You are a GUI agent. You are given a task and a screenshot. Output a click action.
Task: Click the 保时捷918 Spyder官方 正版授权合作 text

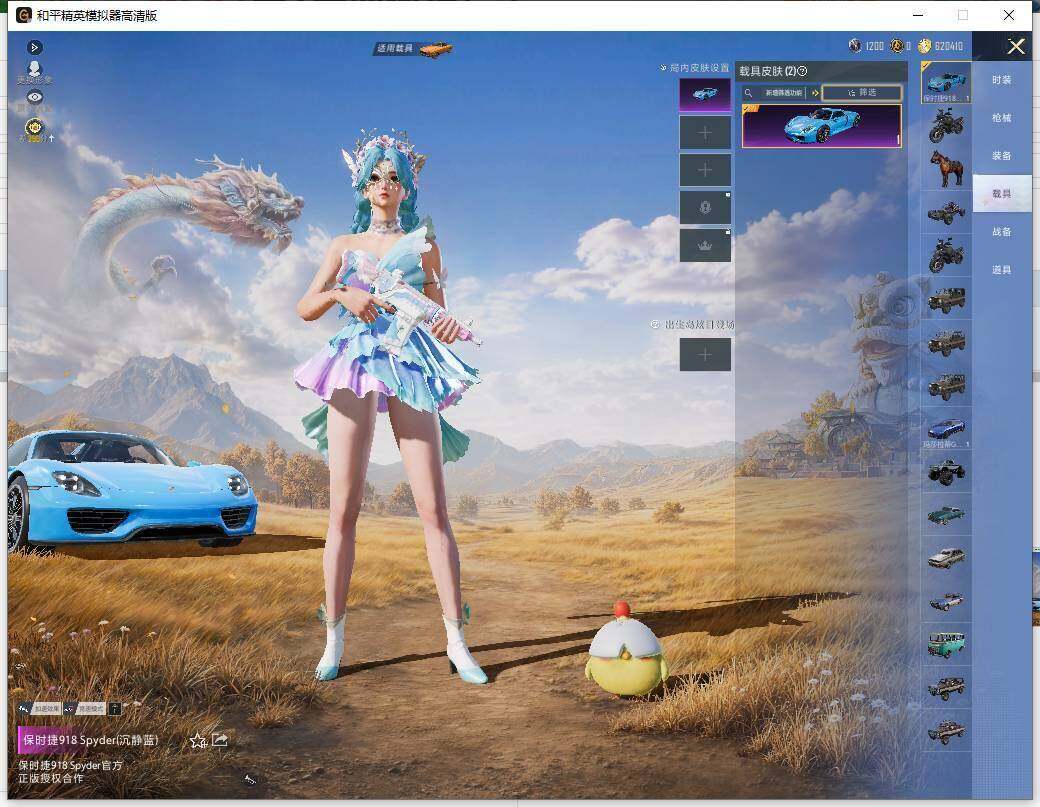click(x=70, y=771)
